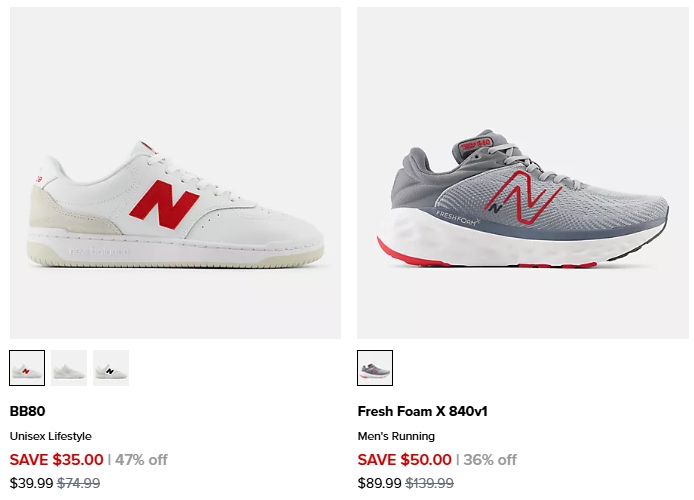This screenshot has height=500, width=694.
Task: Click the Unisex Lifestyle category label
Action: (x=51, y=436)
